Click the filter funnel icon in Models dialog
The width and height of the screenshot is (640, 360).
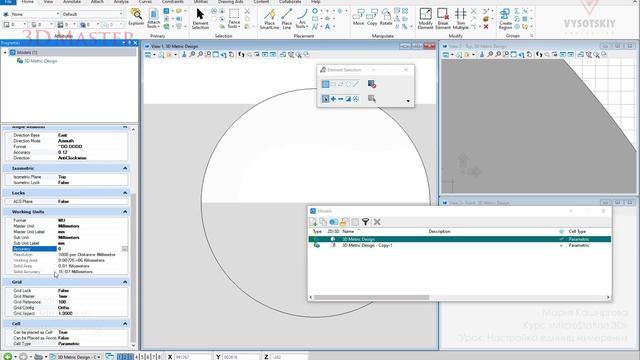pos(365,222)
